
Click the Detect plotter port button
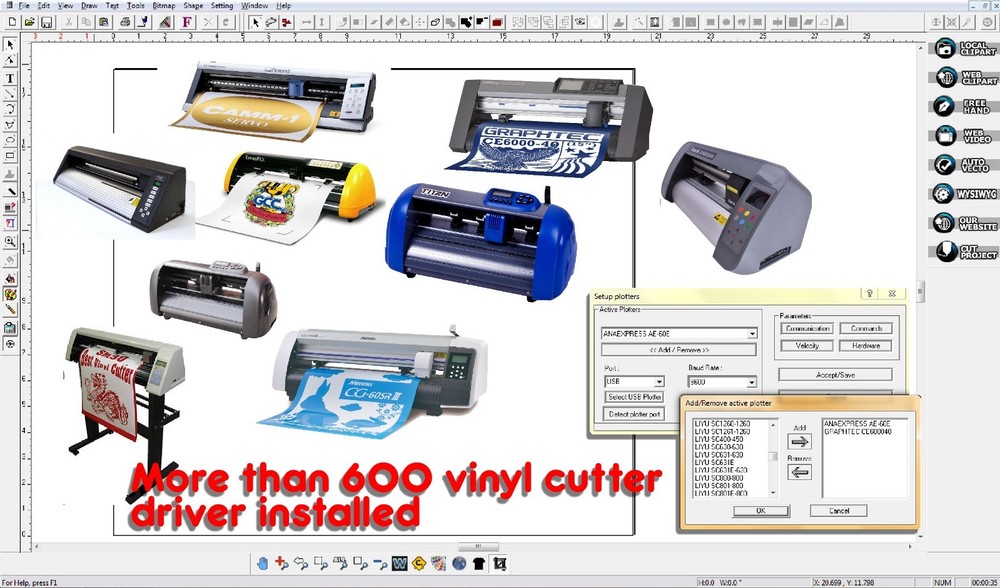[x=635, y=414]
